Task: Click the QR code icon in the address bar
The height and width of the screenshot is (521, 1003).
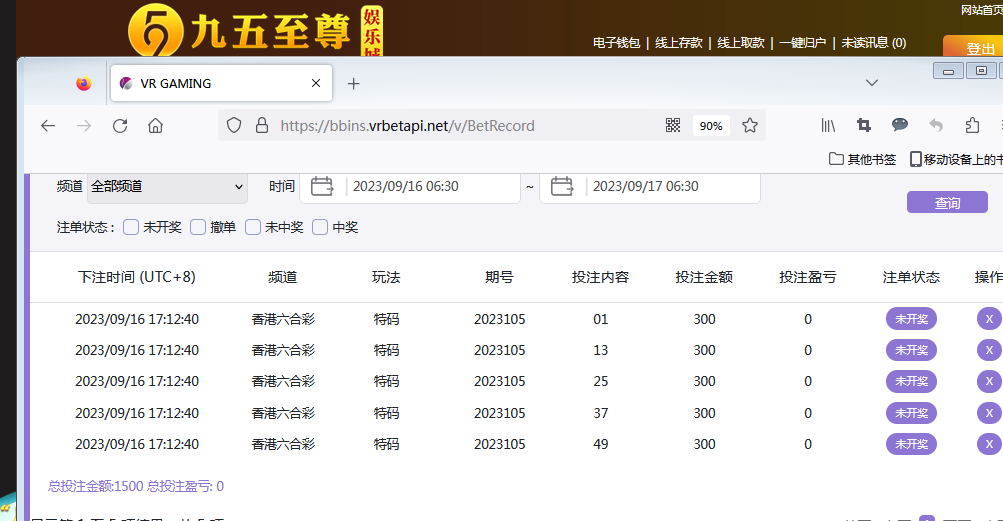Action: (x=673, y=126)
